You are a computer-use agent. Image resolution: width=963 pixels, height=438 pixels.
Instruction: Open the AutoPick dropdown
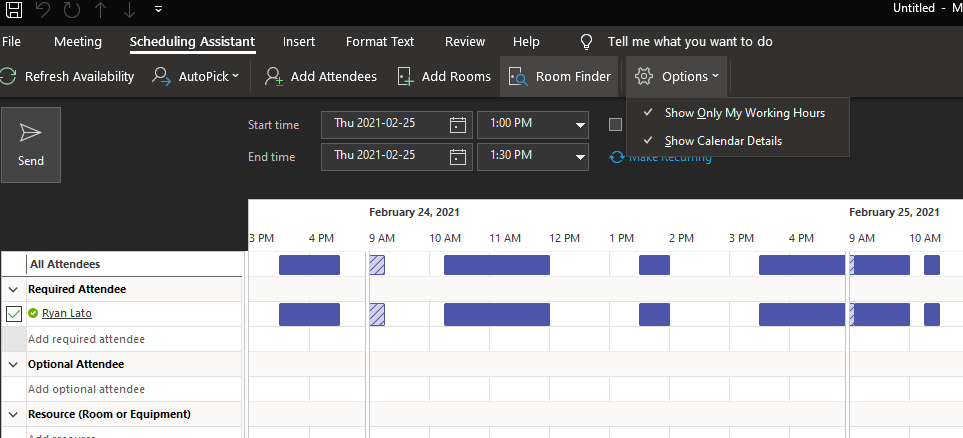(x=195, y=77)
